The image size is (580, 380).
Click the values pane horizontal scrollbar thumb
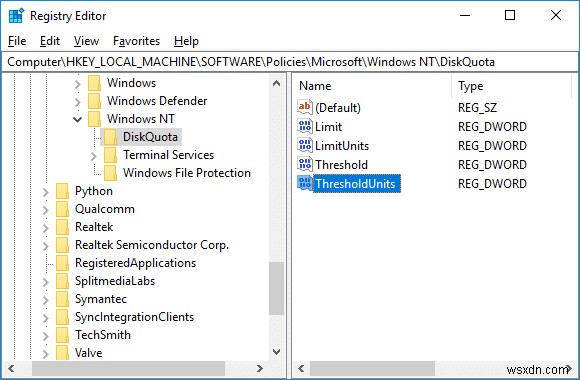click(372, 369)
